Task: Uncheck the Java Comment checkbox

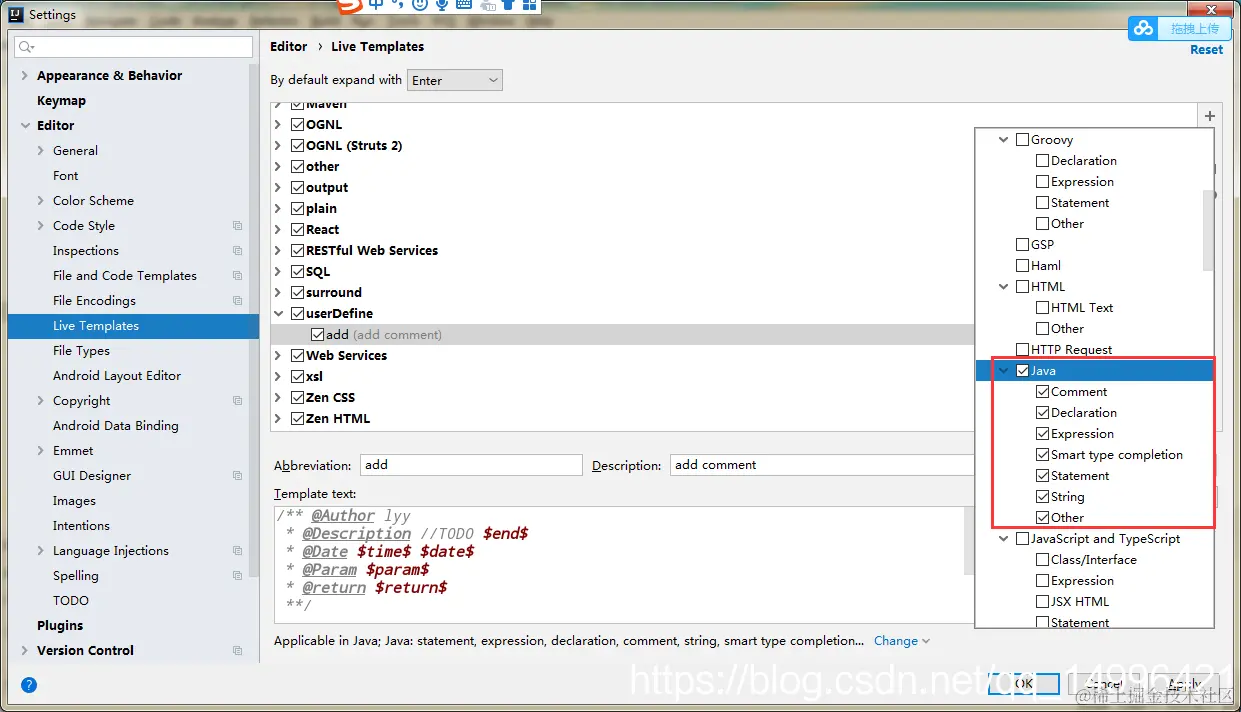Action: click(1042, 392)
